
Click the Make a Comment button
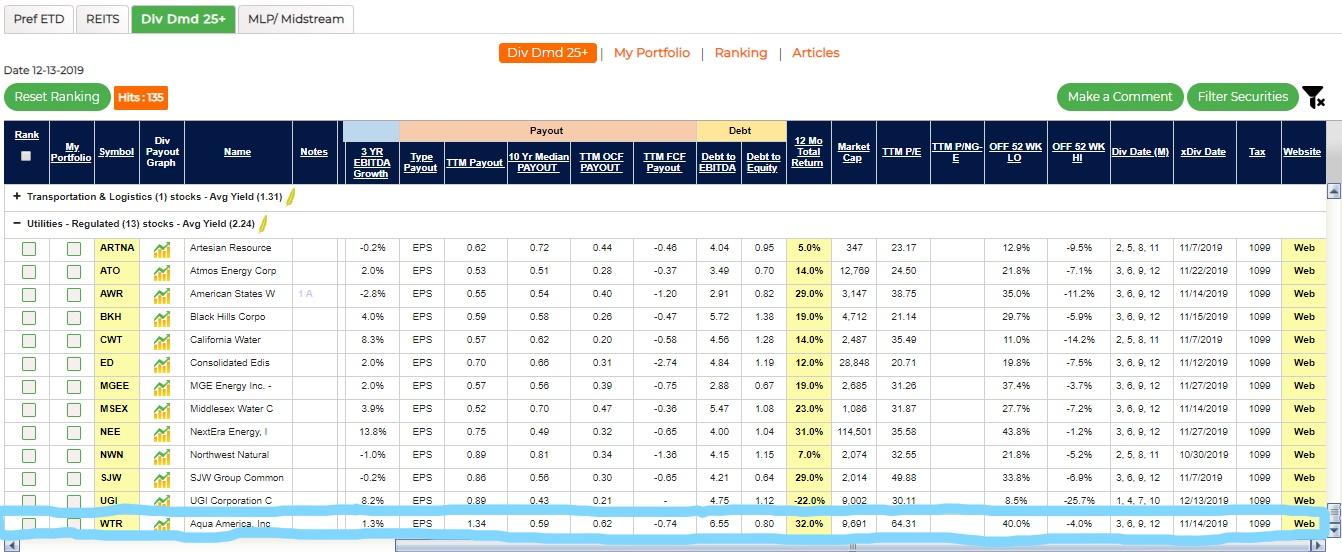pos(1120,97)
